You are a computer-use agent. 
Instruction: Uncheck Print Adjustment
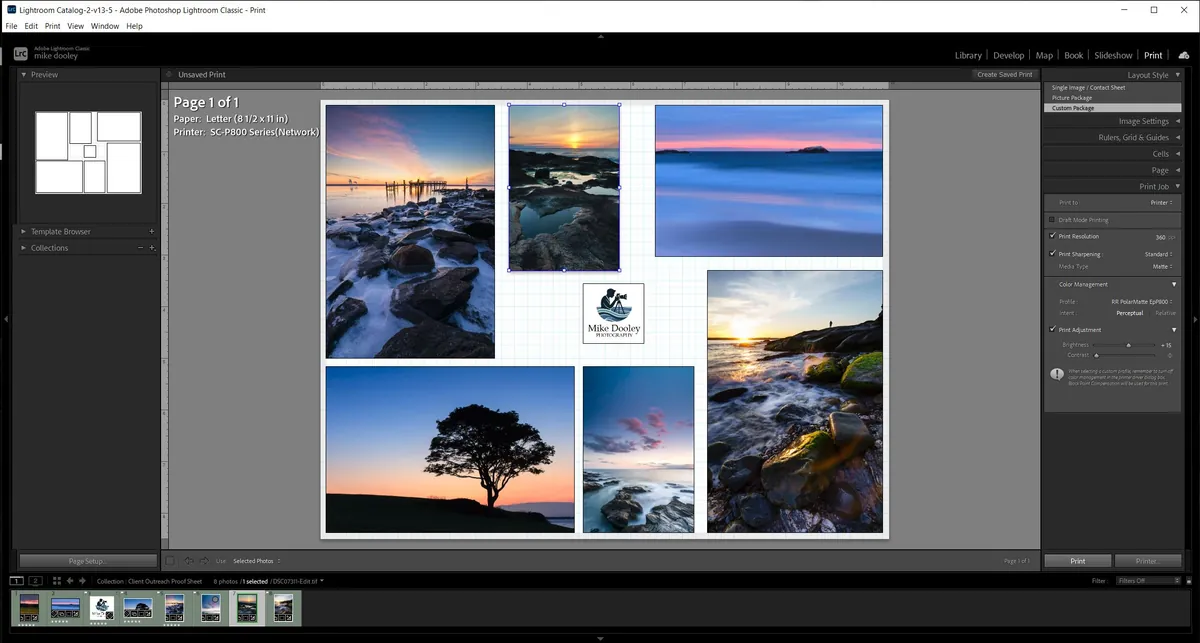tap(1052, 329)
